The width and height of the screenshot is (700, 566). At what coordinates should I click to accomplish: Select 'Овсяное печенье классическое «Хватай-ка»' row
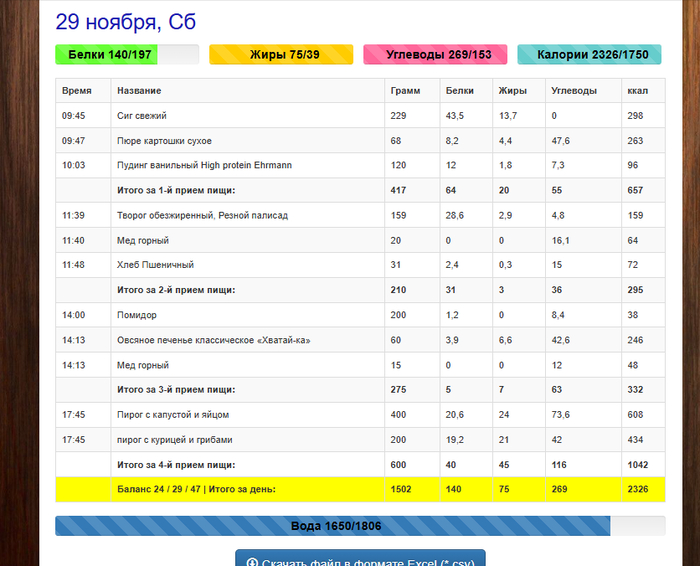(214, 340)
